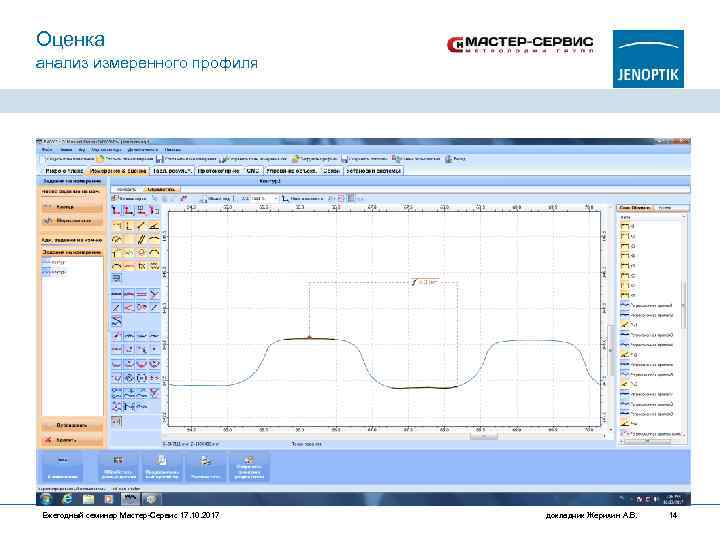Select the circle tool icon in the yellow palette
The width and height of the screenshot is (720, 540).
(141, 253)
